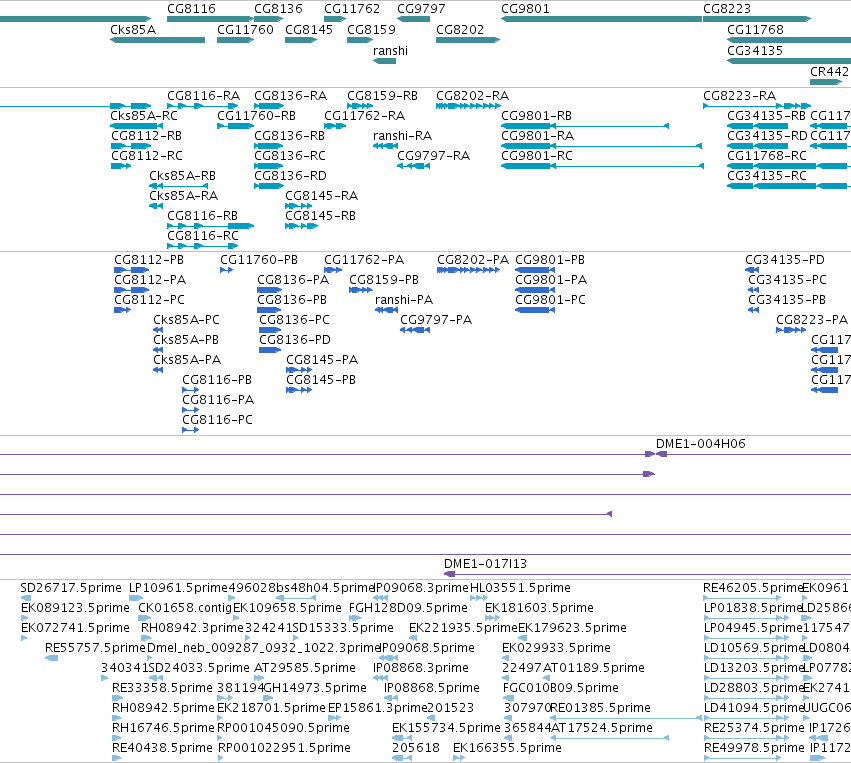
Task: Open protein CG34135-PD label
Action: [785, 260]
